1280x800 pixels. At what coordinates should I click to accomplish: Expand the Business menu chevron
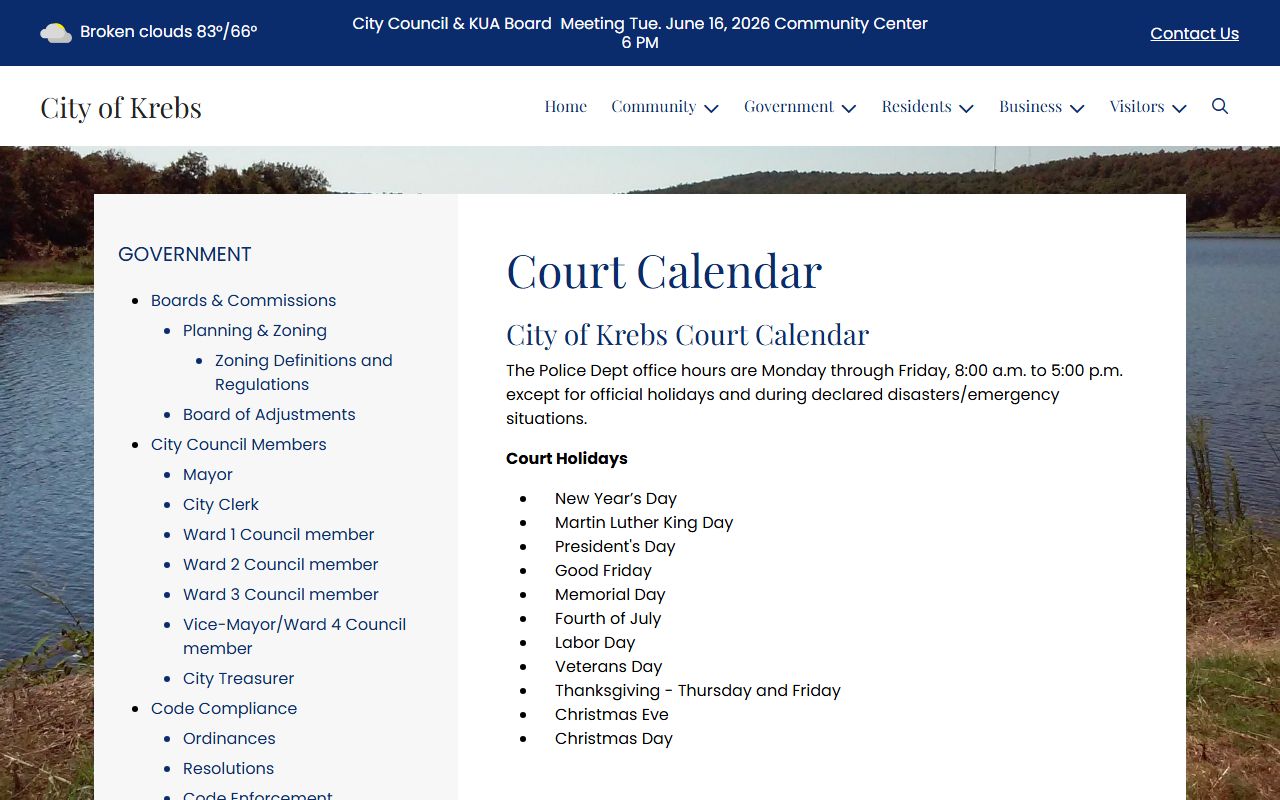pyautogui.click(x=1077, y=108)
